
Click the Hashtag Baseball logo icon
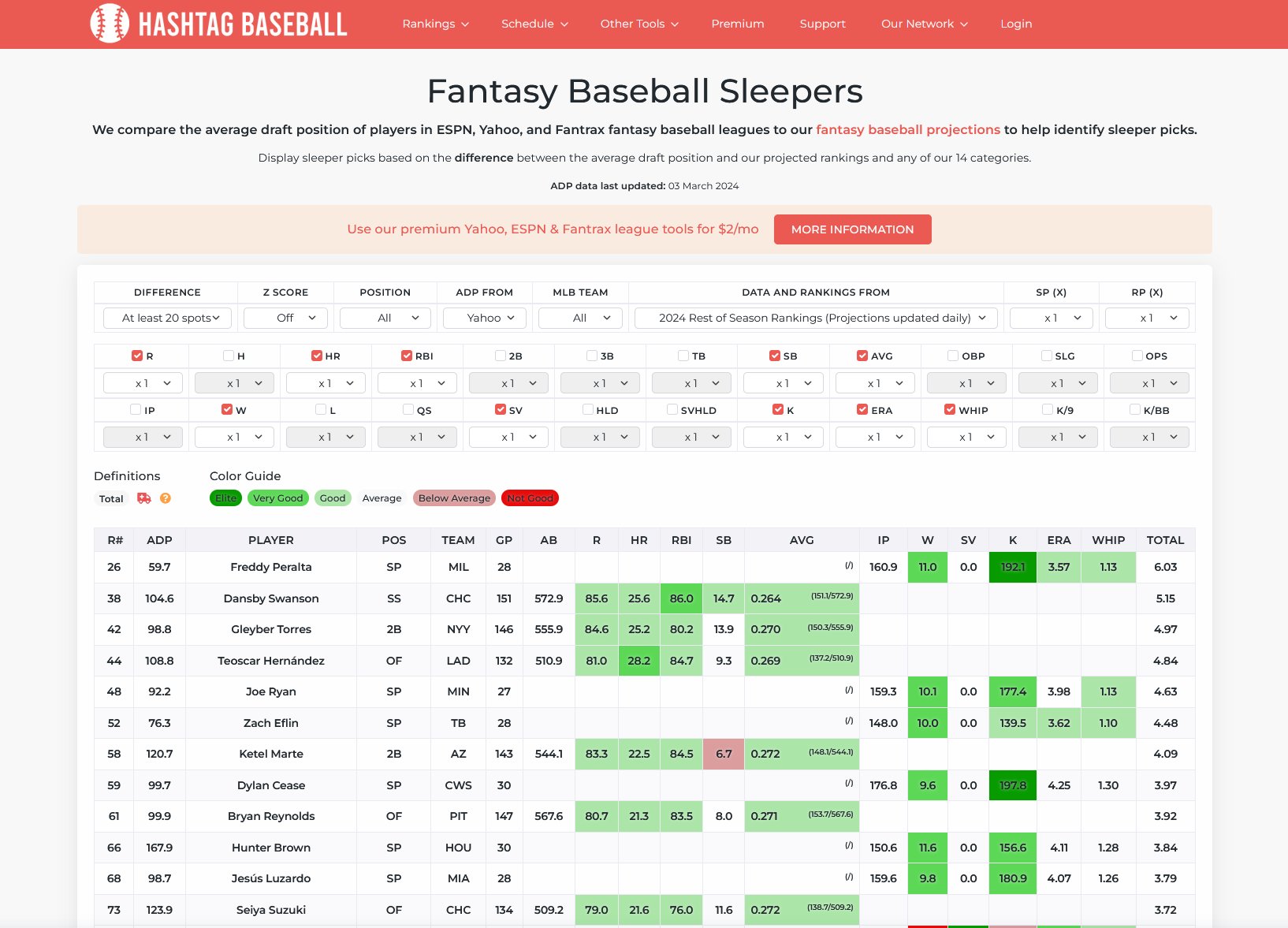tap(110, 24)
